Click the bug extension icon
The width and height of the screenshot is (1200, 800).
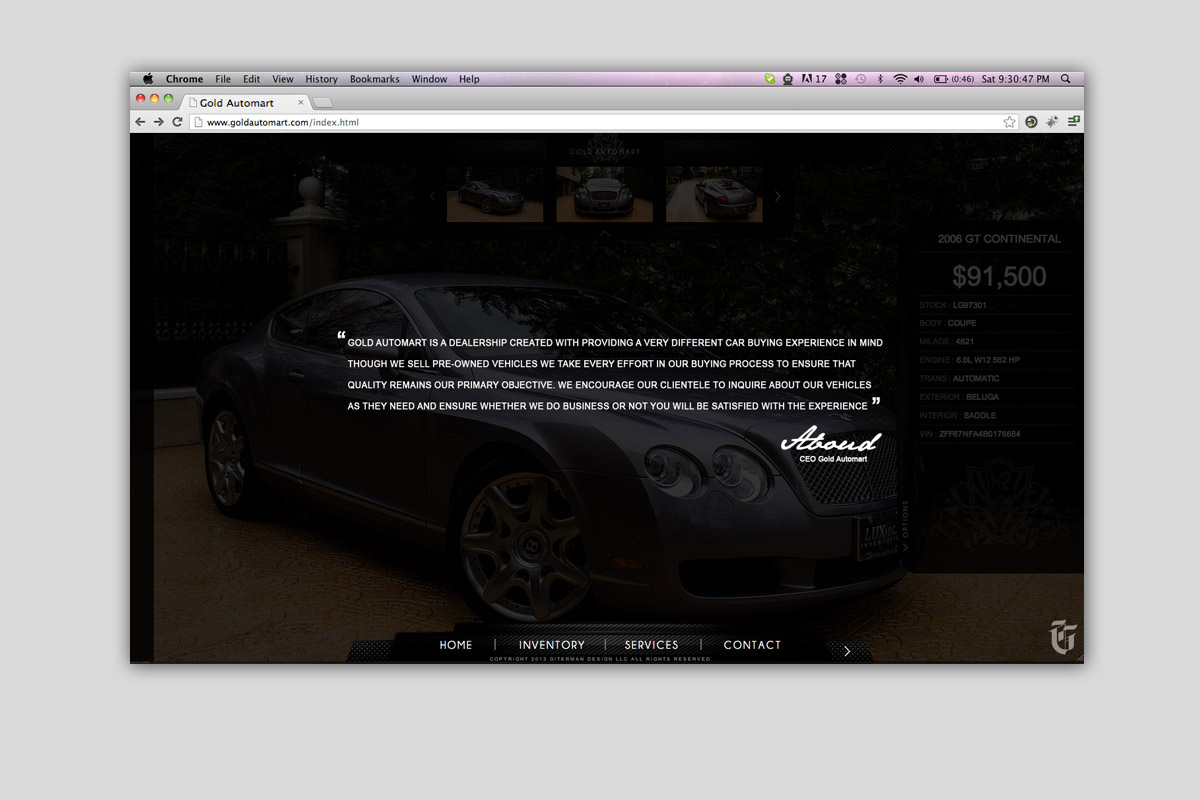(x=1052, y=122)
